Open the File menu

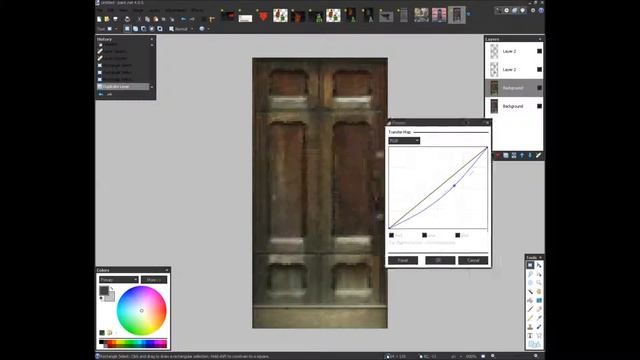click(100, 10)
